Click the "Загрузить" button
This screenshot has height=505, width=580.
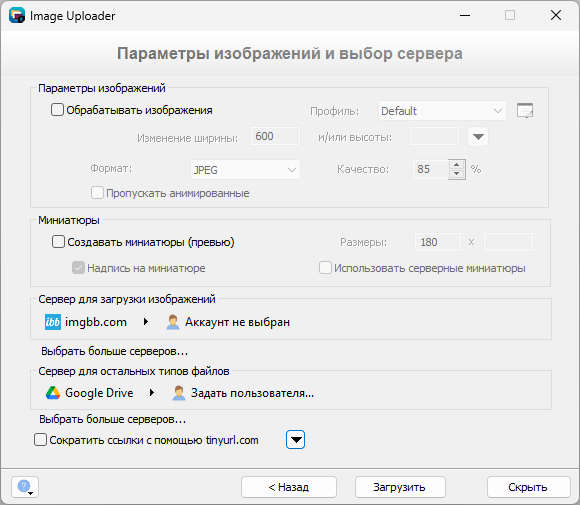[x=400, y=487]
